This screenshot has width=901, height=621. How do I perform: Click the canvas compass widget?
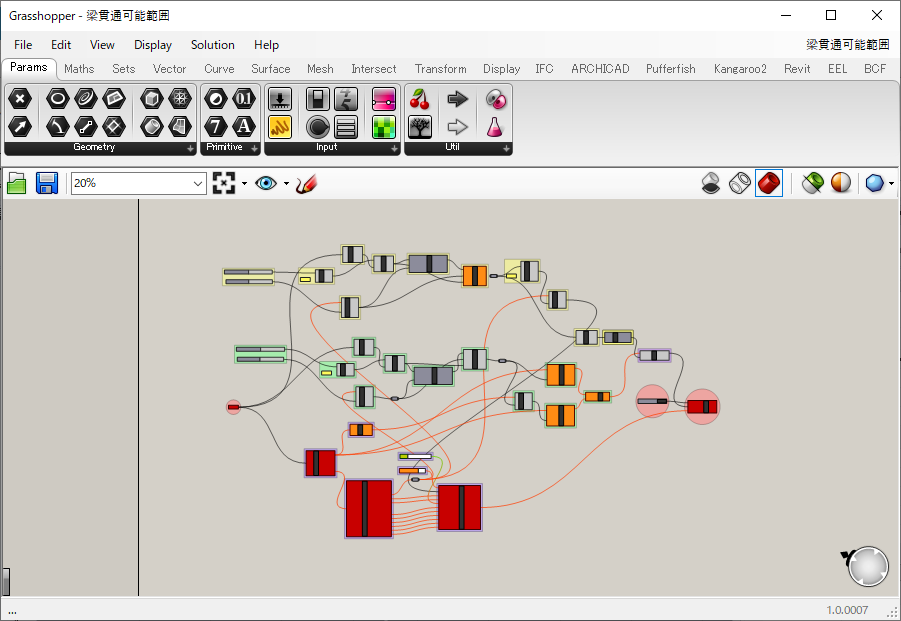tap(868, 566)
